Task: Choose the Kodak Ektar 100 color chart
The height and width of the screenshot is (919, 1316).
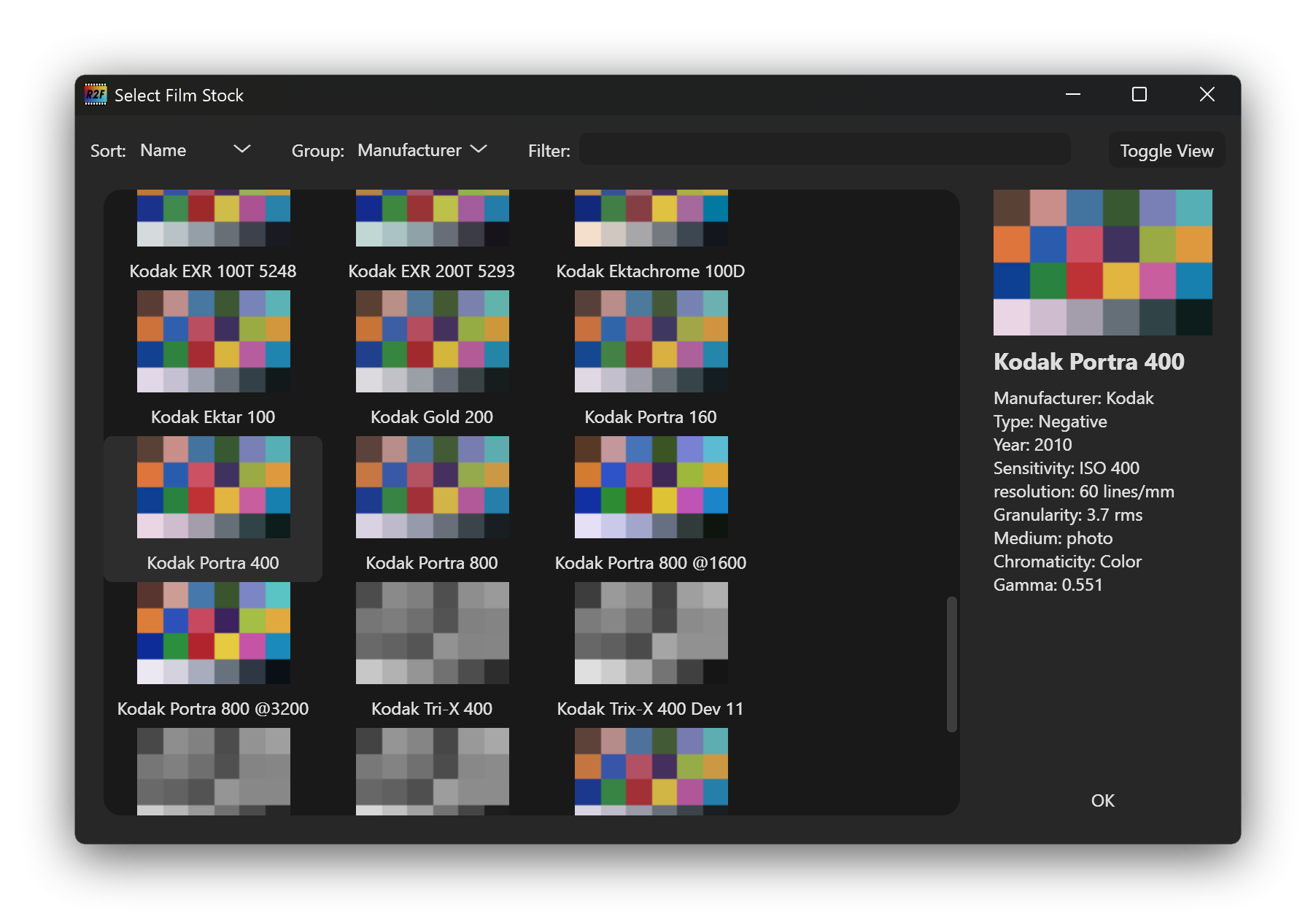Action: (214, 341)
